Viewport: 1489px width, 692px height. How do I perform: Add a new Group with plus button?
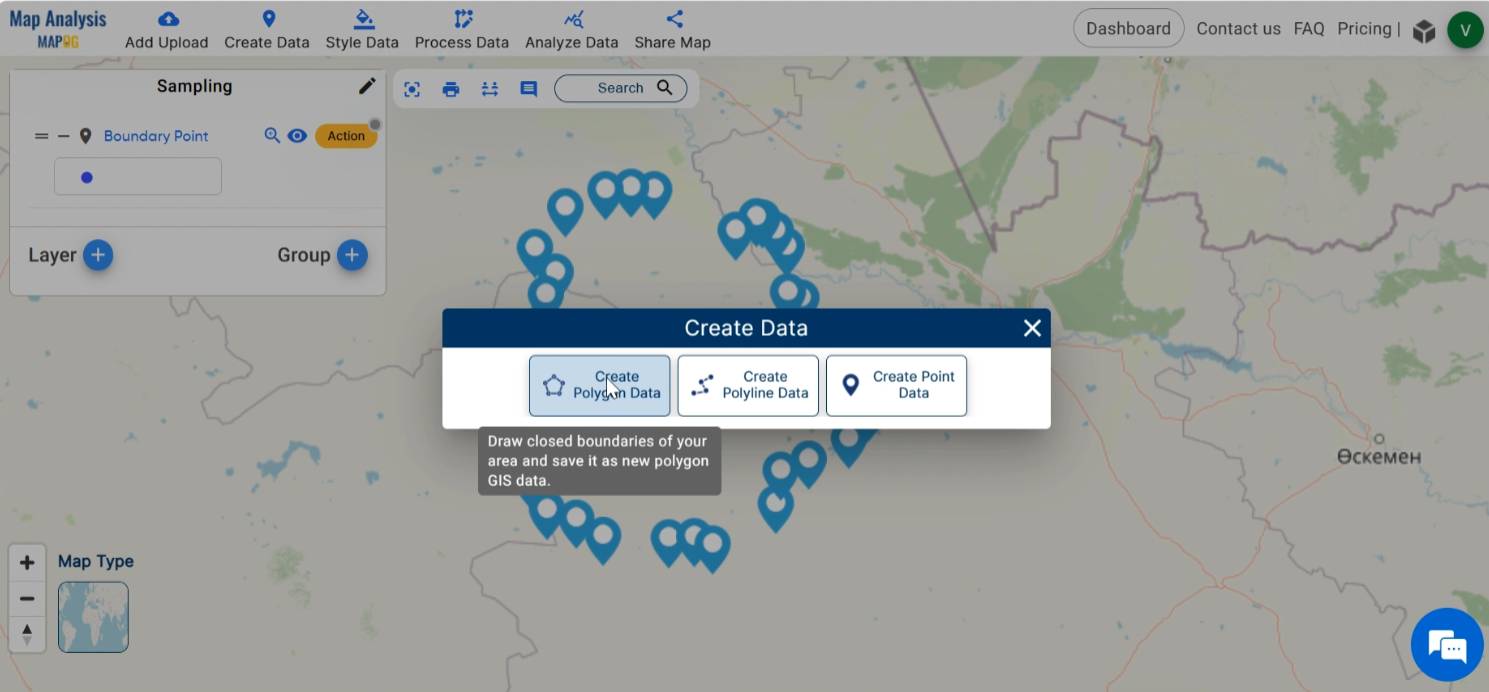351,255
